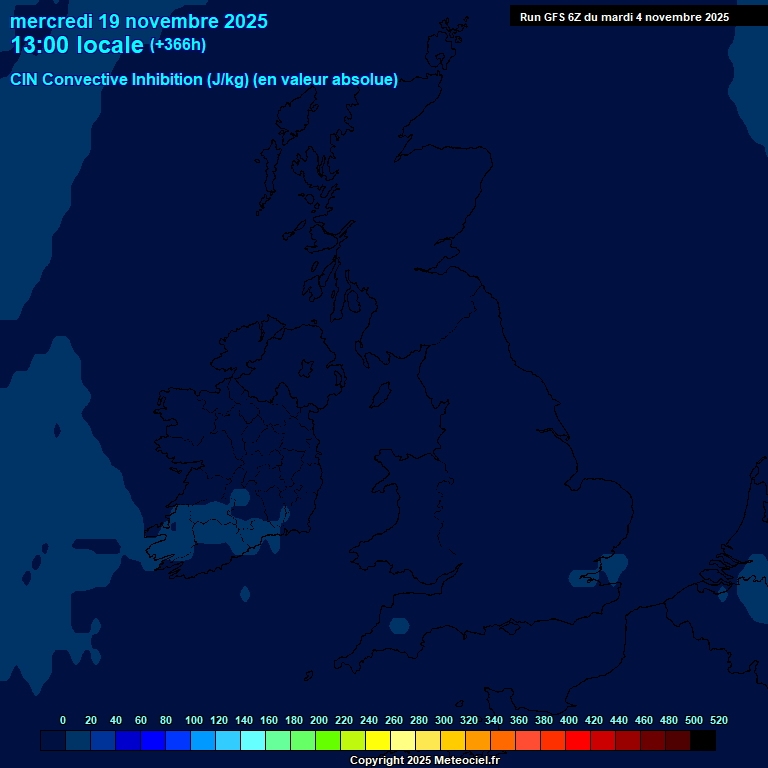Click the black swatch at the 500 mark

703,741
